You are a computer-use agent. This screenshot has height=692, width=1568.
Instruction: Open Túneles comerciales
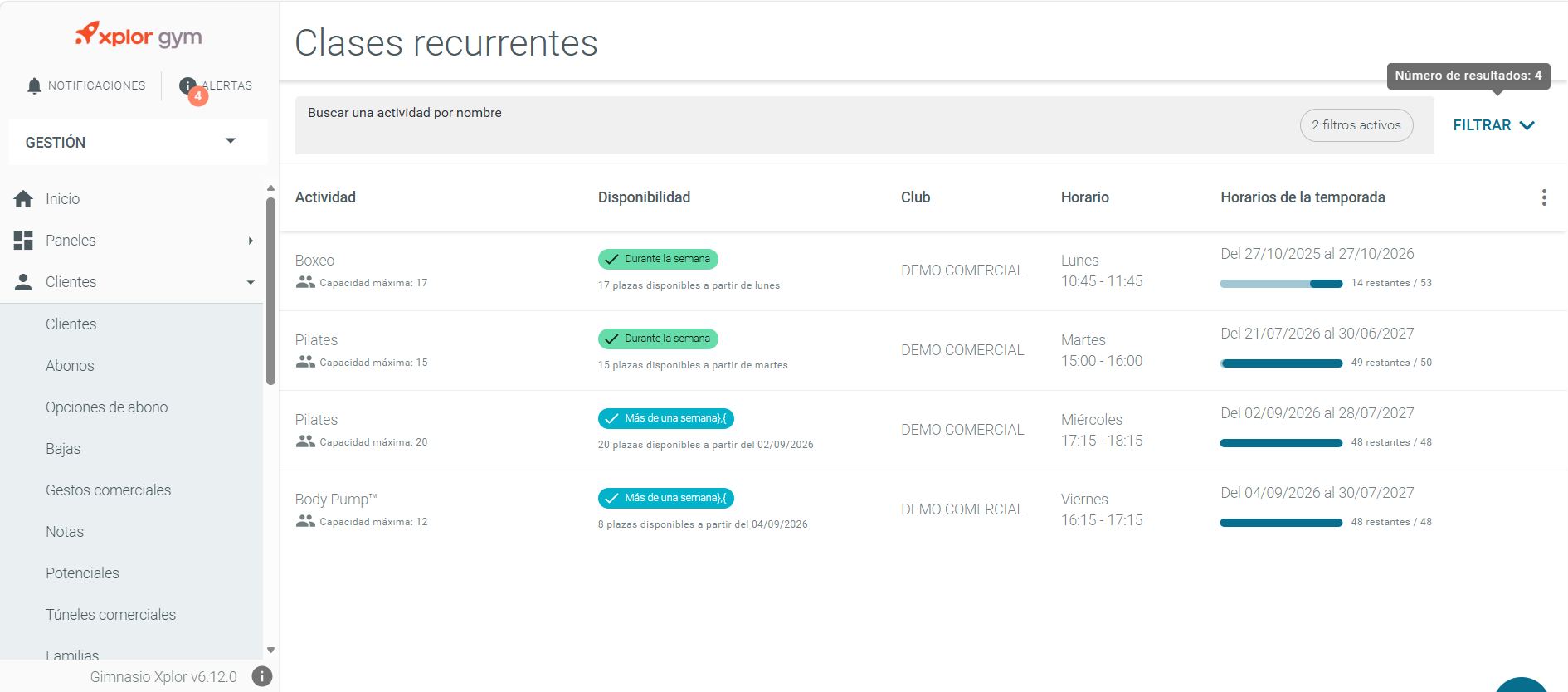[x=110, y=615]
